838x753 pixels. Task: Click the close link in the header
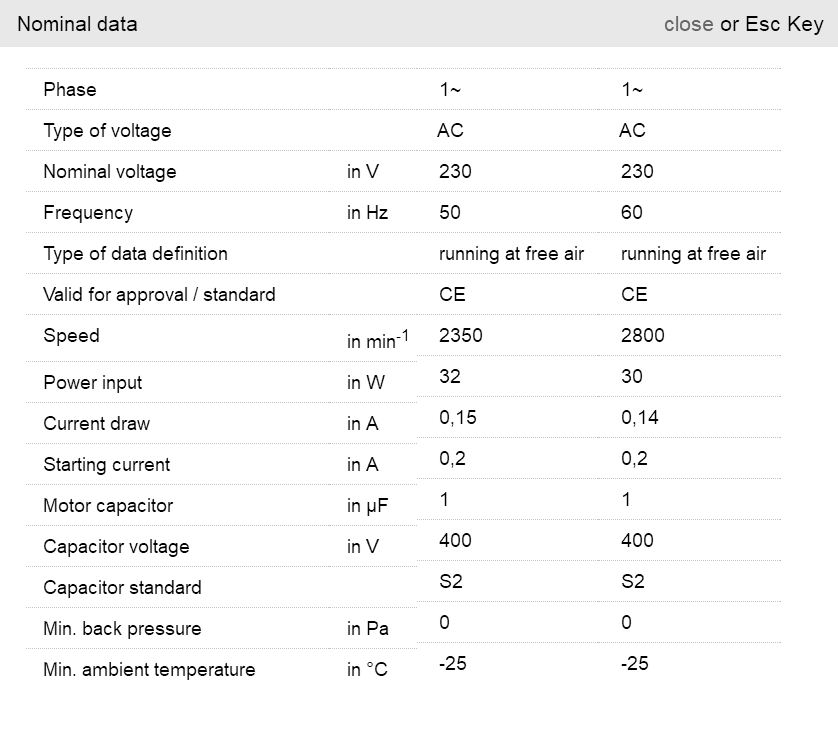pos(688,24)
